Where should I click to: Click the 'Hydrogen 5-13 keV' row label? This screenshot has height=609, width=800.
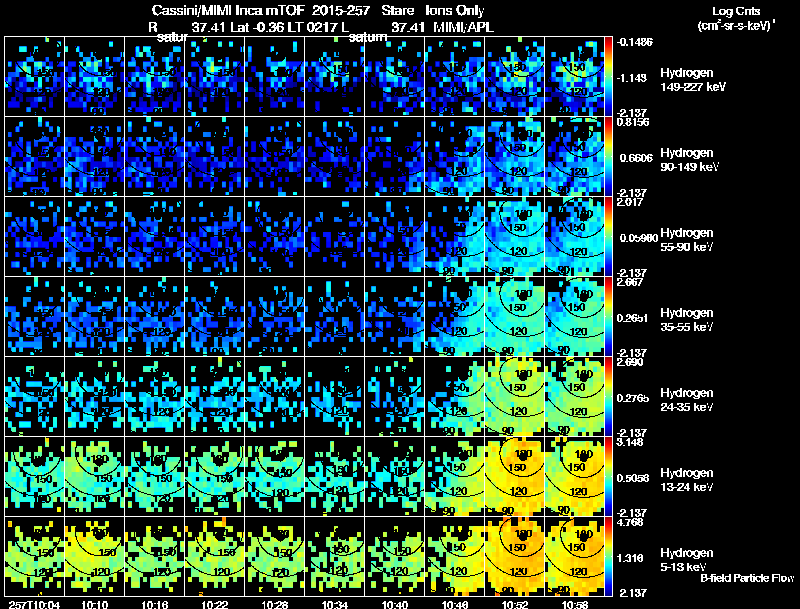tap(687, 560)
